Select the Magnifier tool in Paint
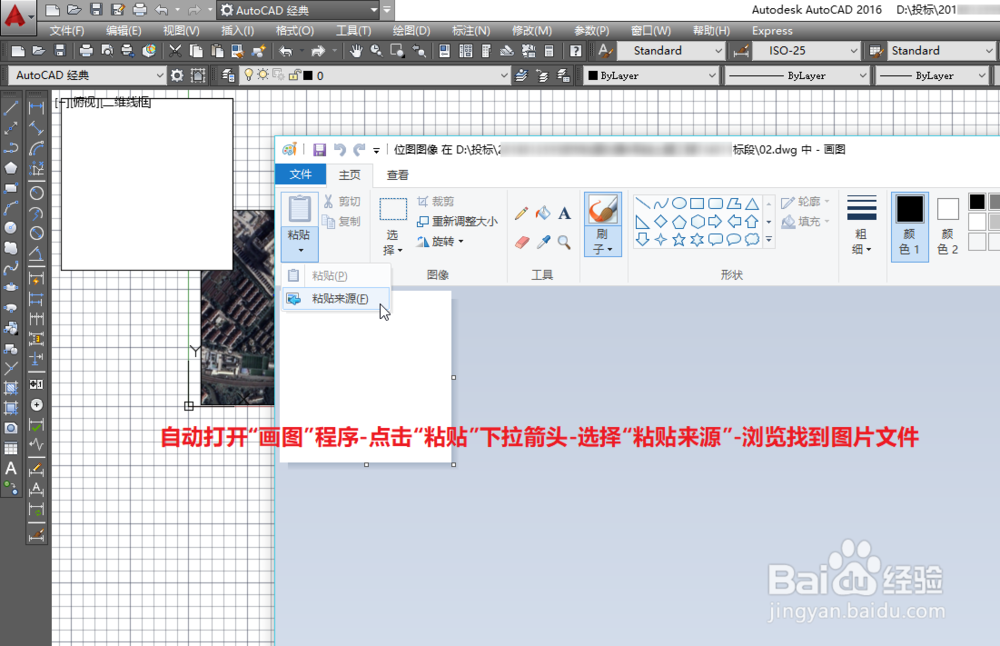The image size is (1000, 646). 564,242
